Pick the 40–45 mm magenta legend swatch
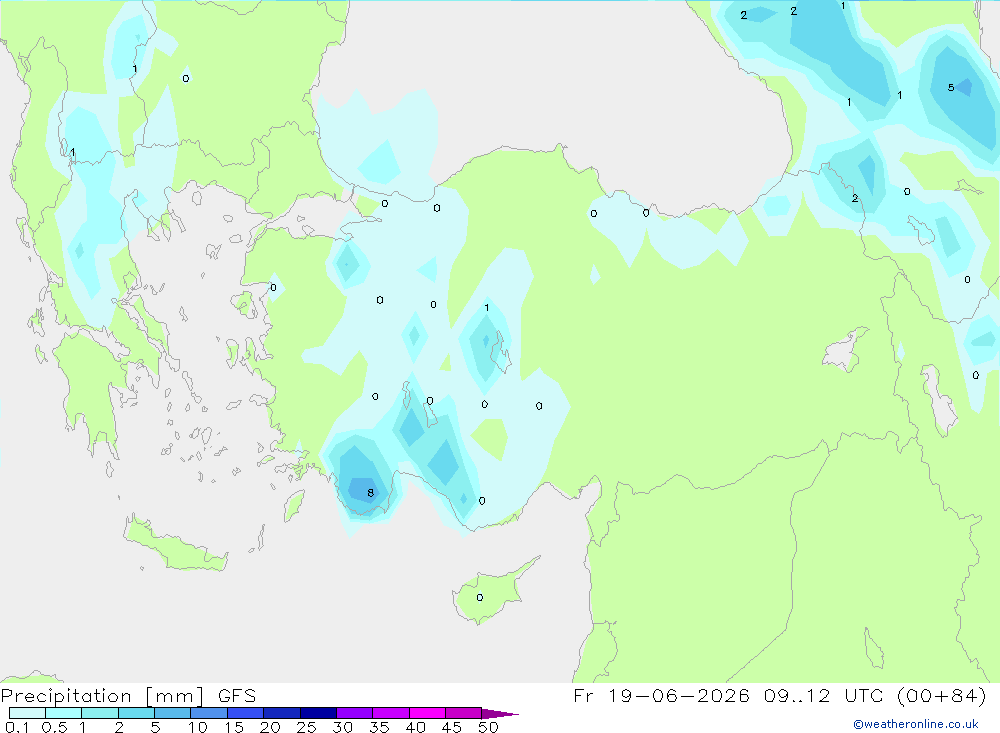The image size is (1000, 733). click(x=427, y=713)
